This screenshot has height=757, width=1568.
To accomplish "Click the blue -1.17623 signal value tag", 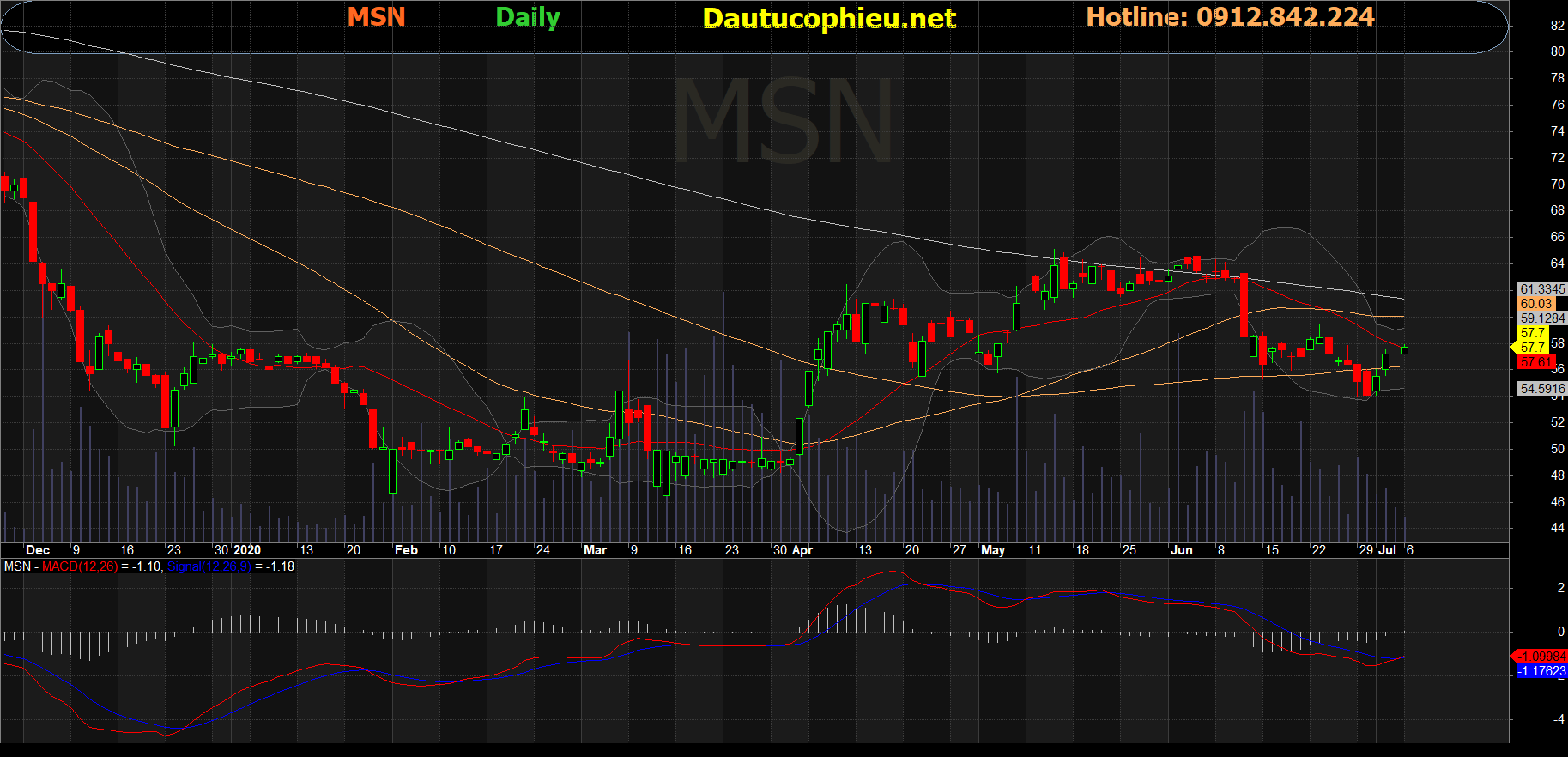I will click(1541, 671).
